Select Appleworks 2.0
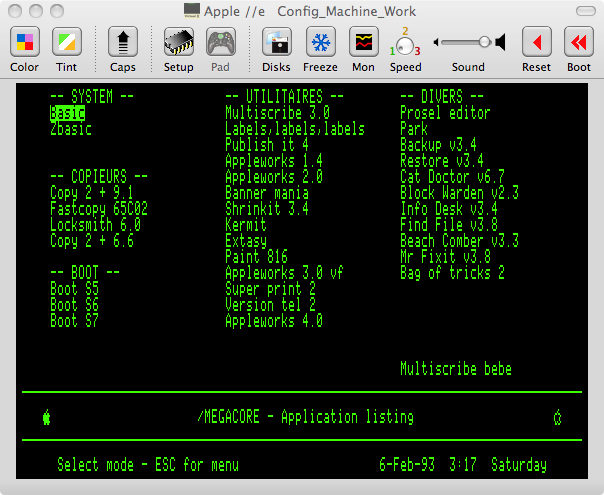The height and width of the screenshot is (495, 604). pos(274,177)
